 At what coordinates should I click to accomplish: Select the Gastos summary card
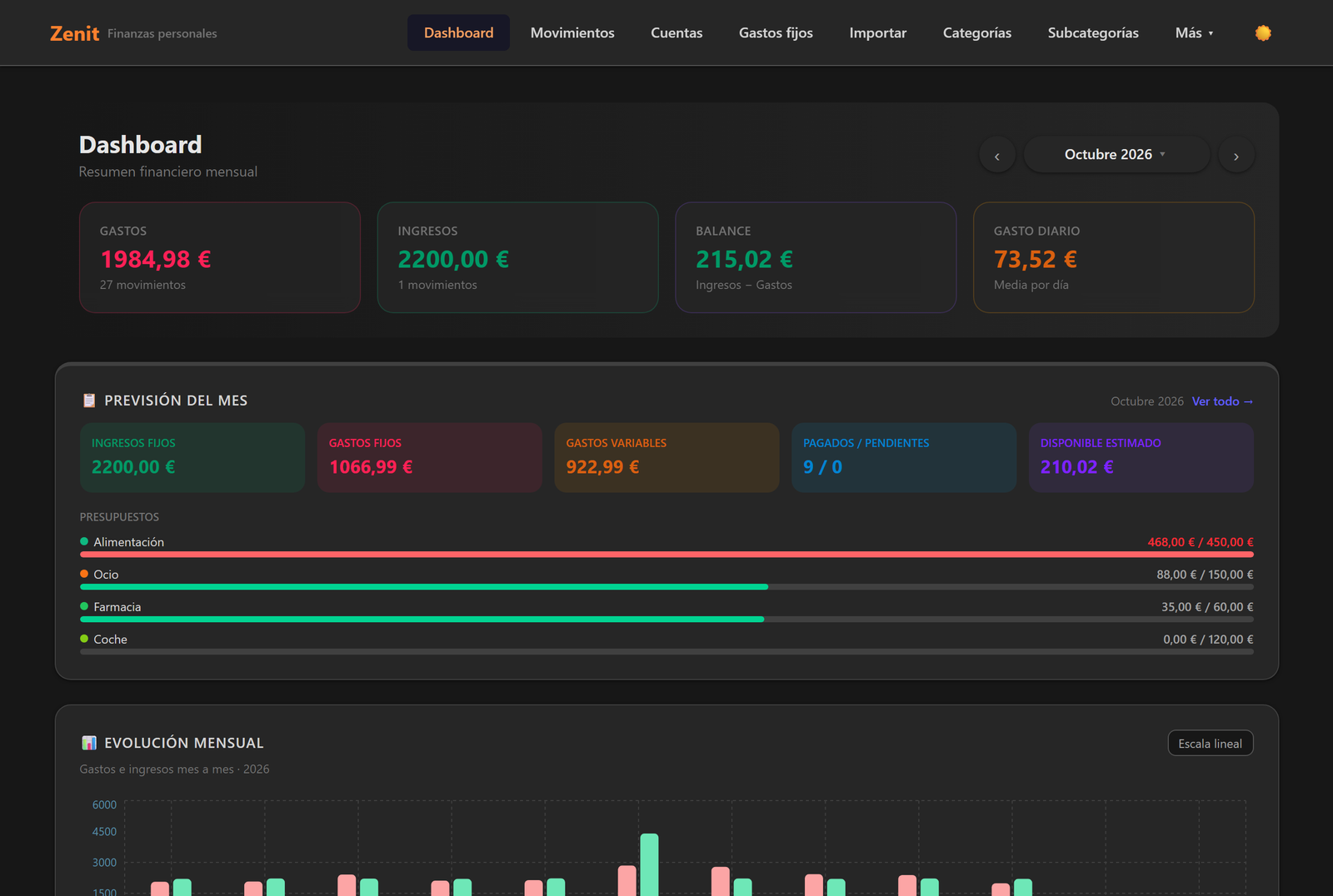tap(220, 257)
